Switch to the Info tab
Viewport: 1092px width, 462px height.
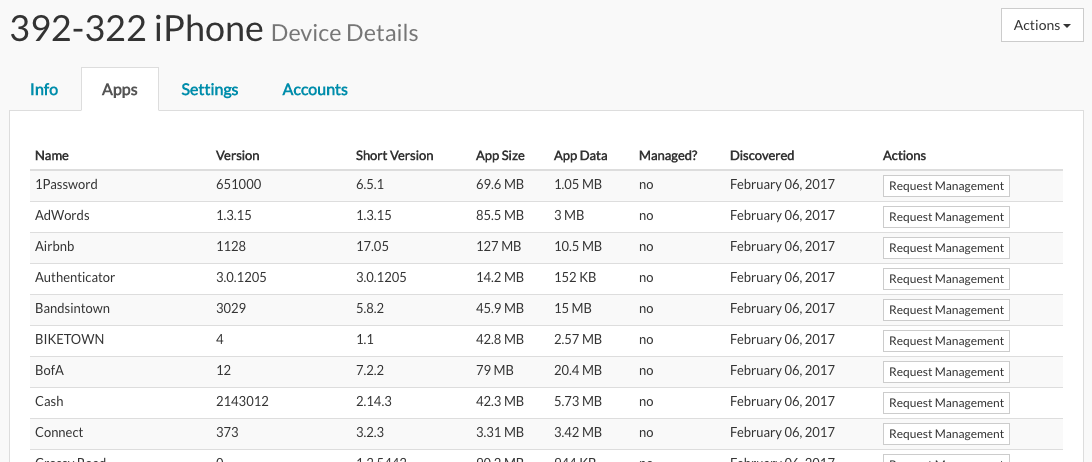(x=44, y=90)
